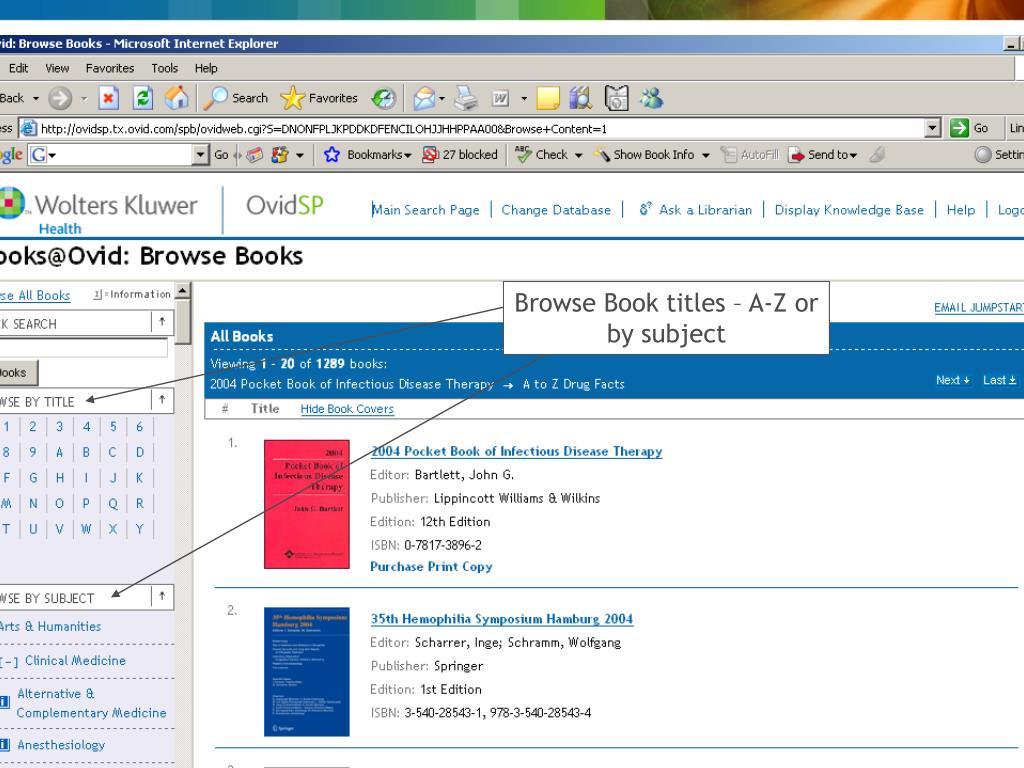Open the Messenger people icon
Screen dimensions: 1024x768
point(651,98)
